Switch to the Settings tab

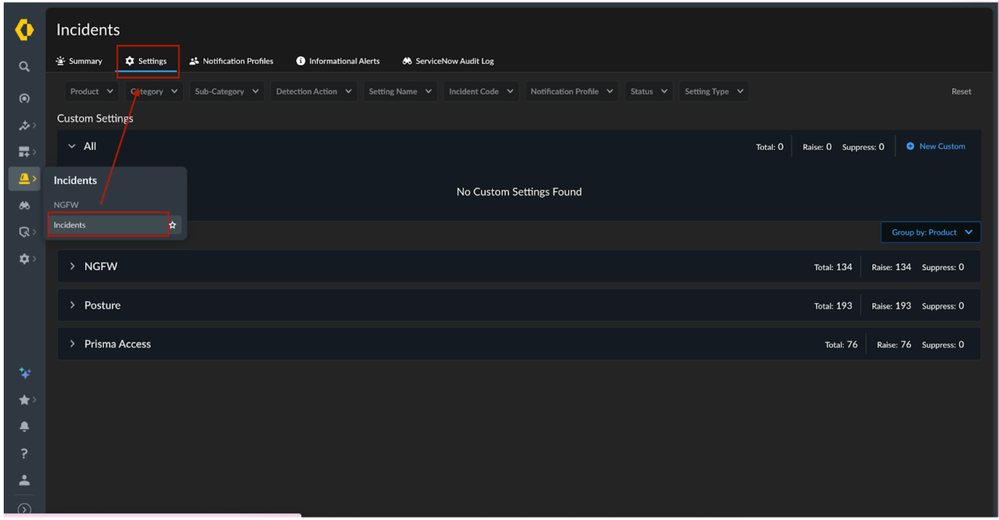pos(147,61)
